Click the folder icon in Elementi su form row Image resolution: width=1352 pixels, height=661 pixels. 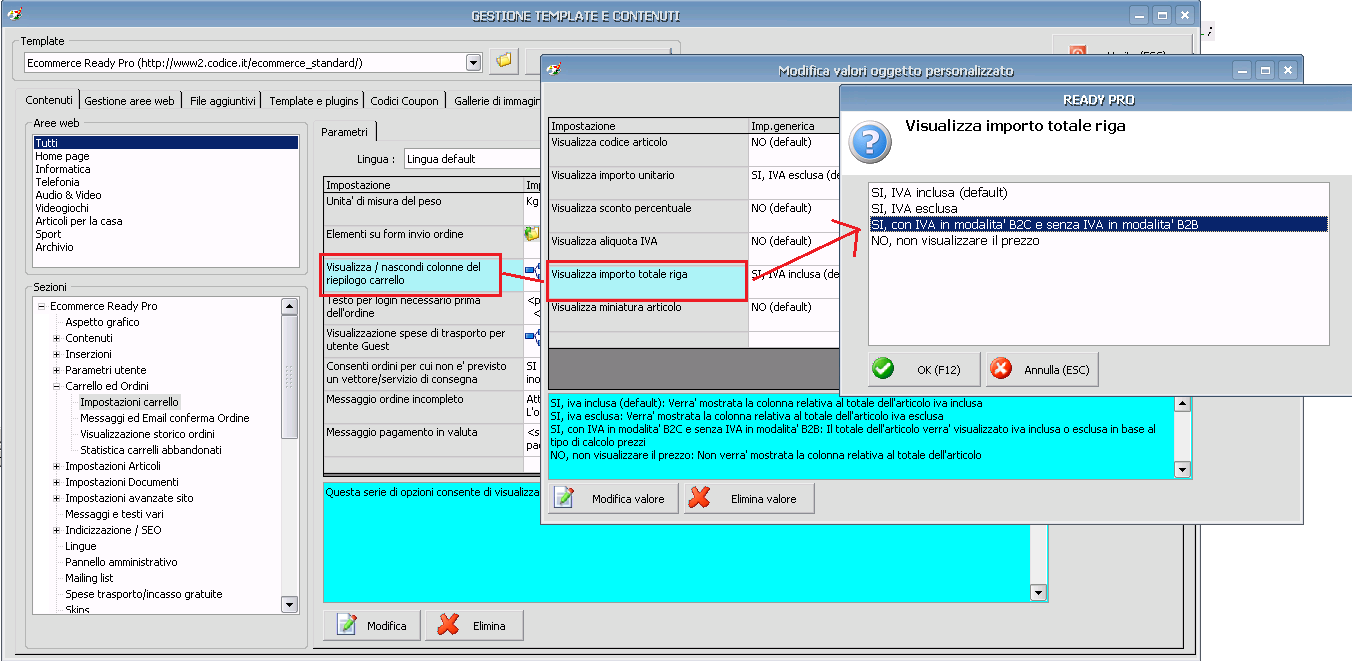(x=532, y=234)
